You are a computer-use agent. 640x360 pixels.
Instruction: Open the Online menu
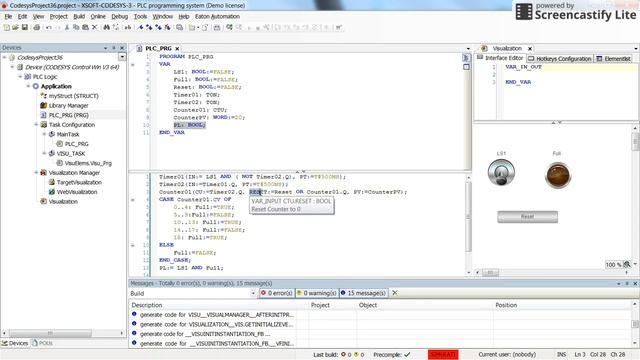click(x=98, y=16)
